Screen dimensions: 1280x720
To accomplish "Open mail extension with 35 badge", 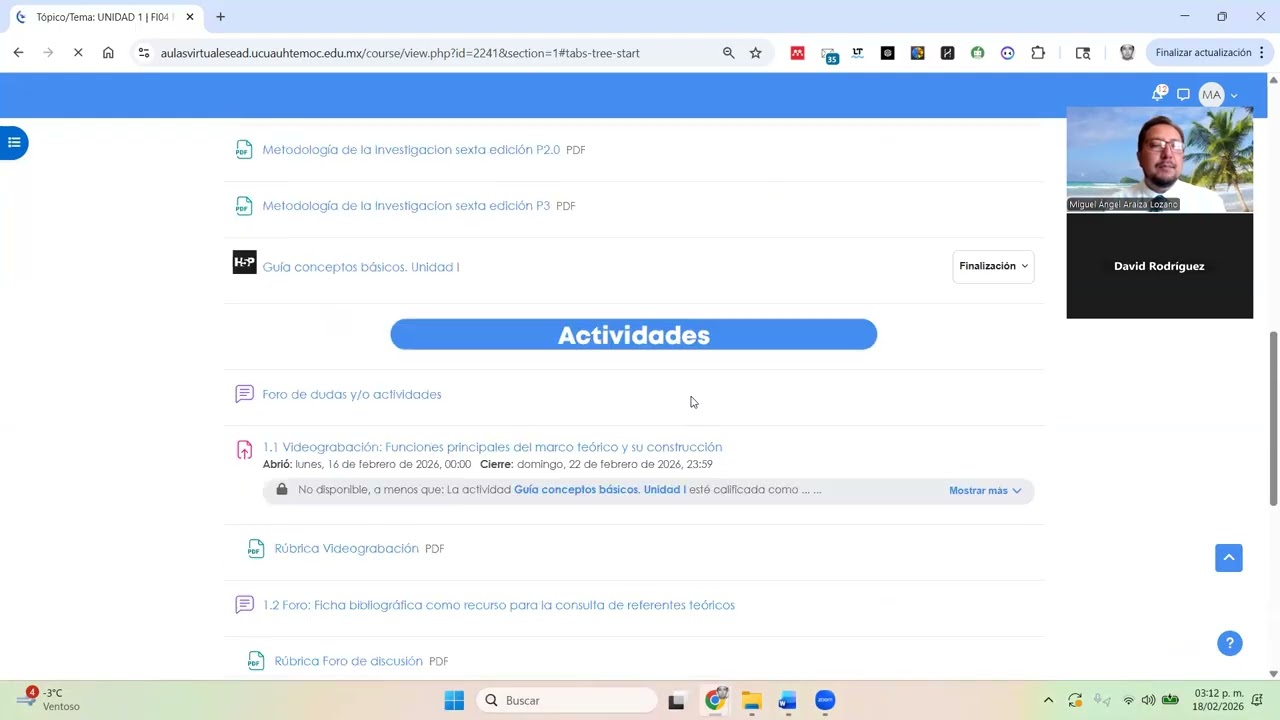I will 828,54.
